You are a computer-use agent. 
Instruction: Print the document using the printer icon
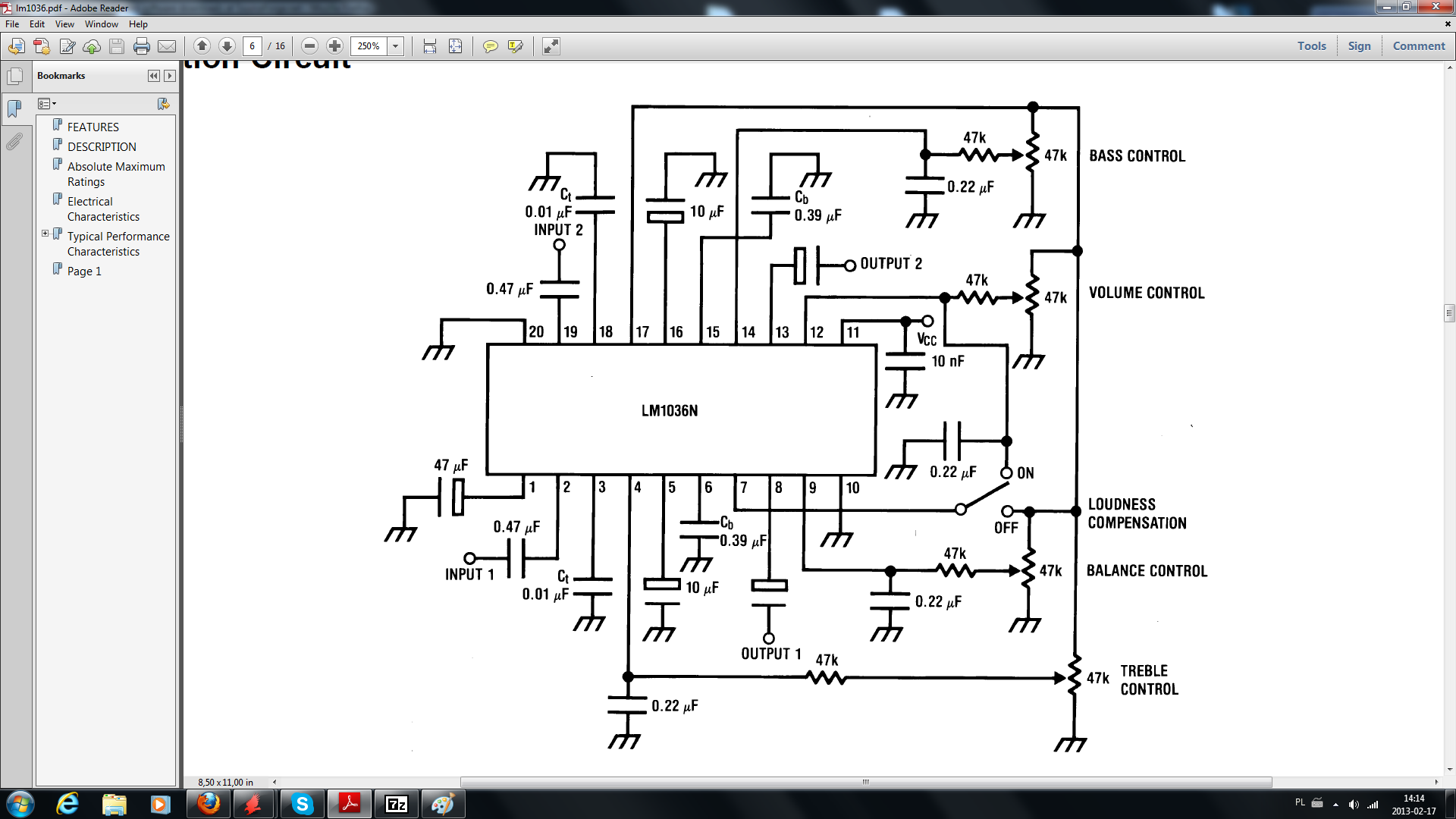(x=142, y=46)
